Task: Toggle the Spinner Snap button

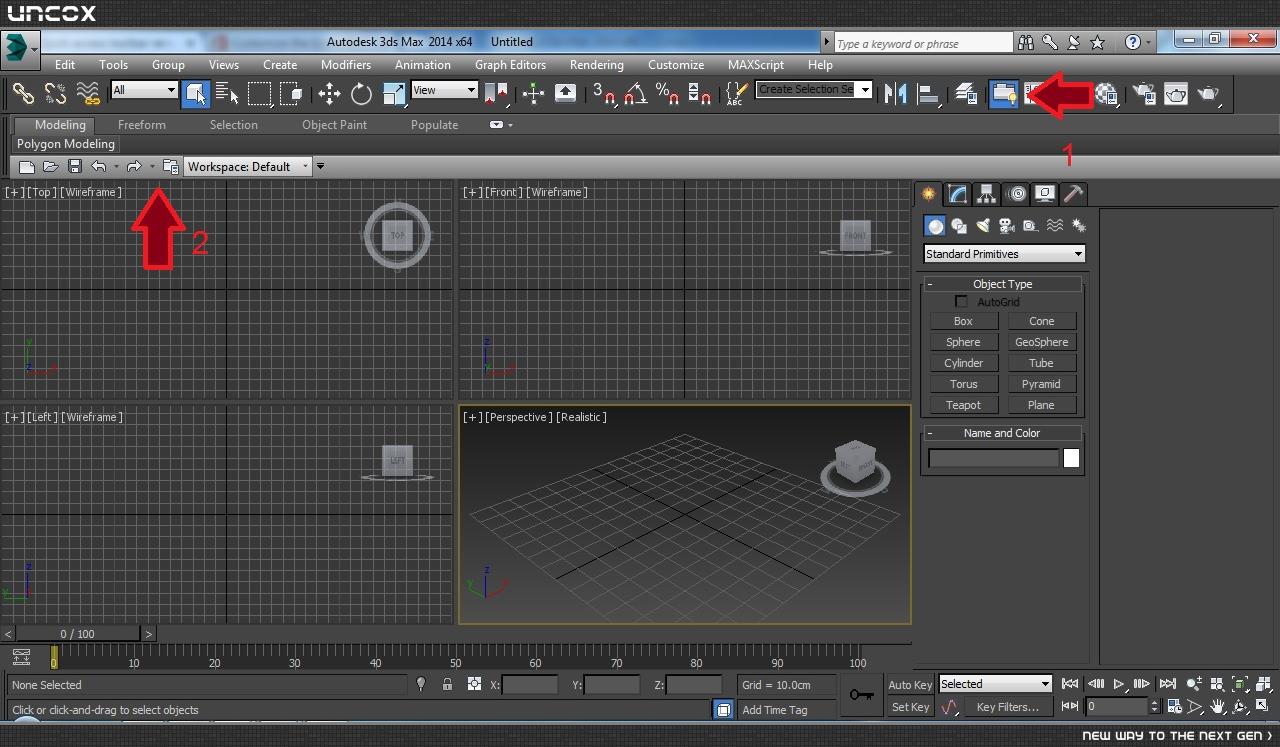Action: 699,93
